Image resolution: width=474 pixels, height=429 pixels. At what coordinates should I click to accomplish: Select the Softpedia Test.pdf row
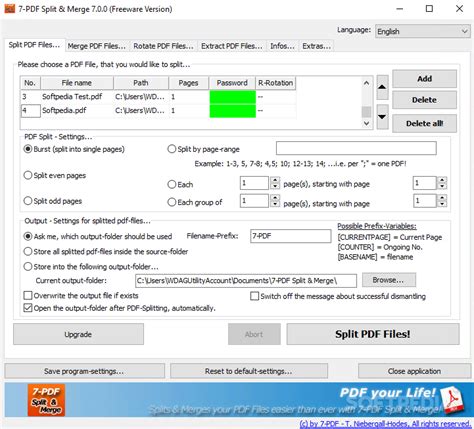[x=158, y=97]
